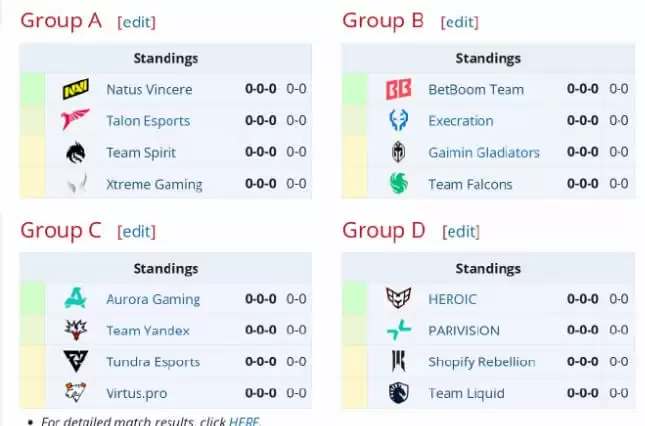Click the Aurora Gaming logo
This screenshot has height=426, width=645.
(75, 299)
